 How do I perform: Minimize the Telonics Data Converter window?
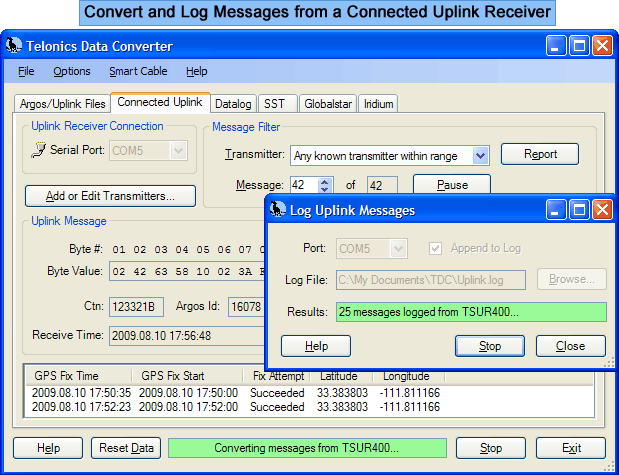[x=556, y=45]
